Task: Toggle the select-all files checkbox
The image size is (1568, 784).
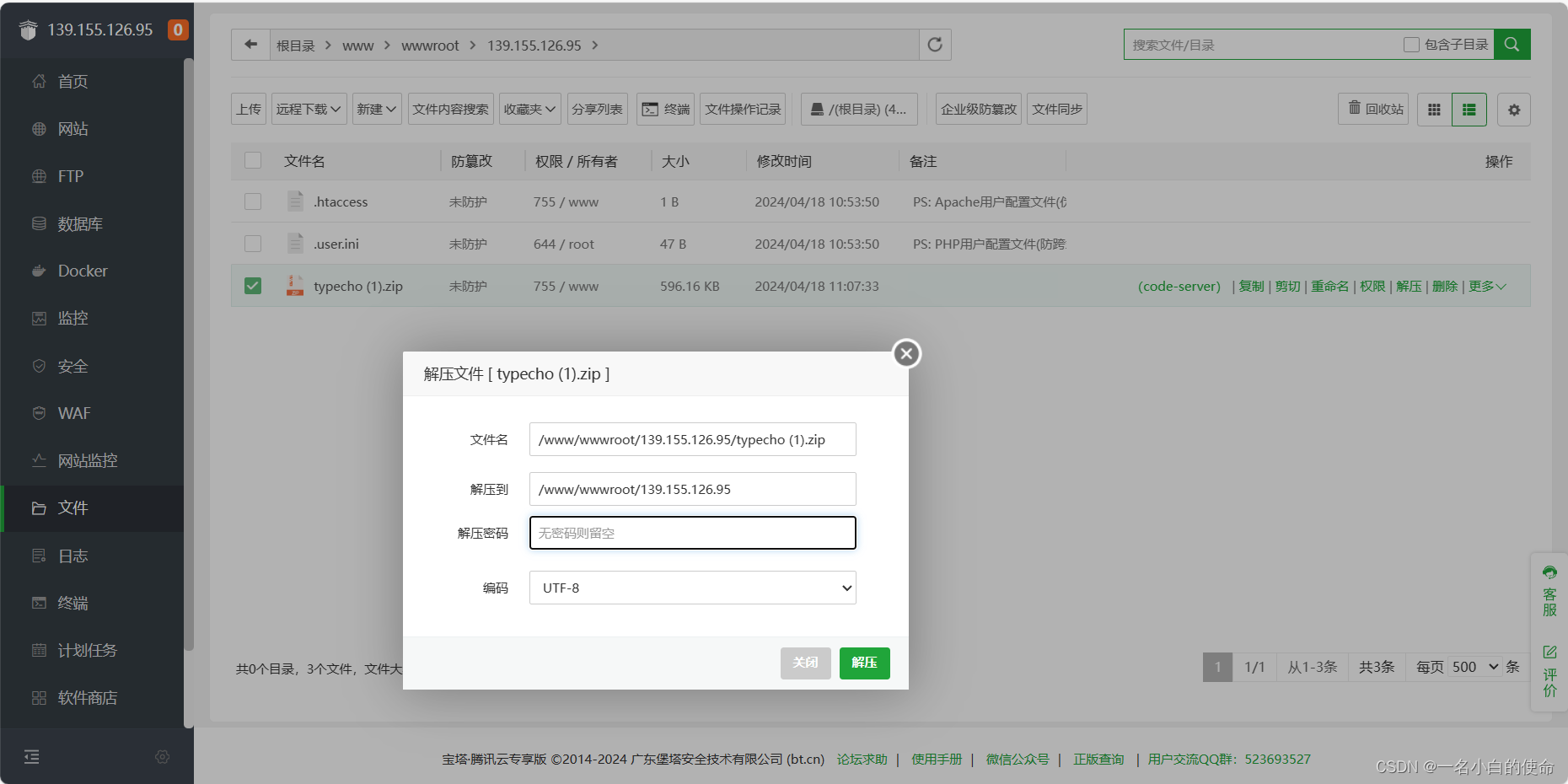Action: coord(253,160)
